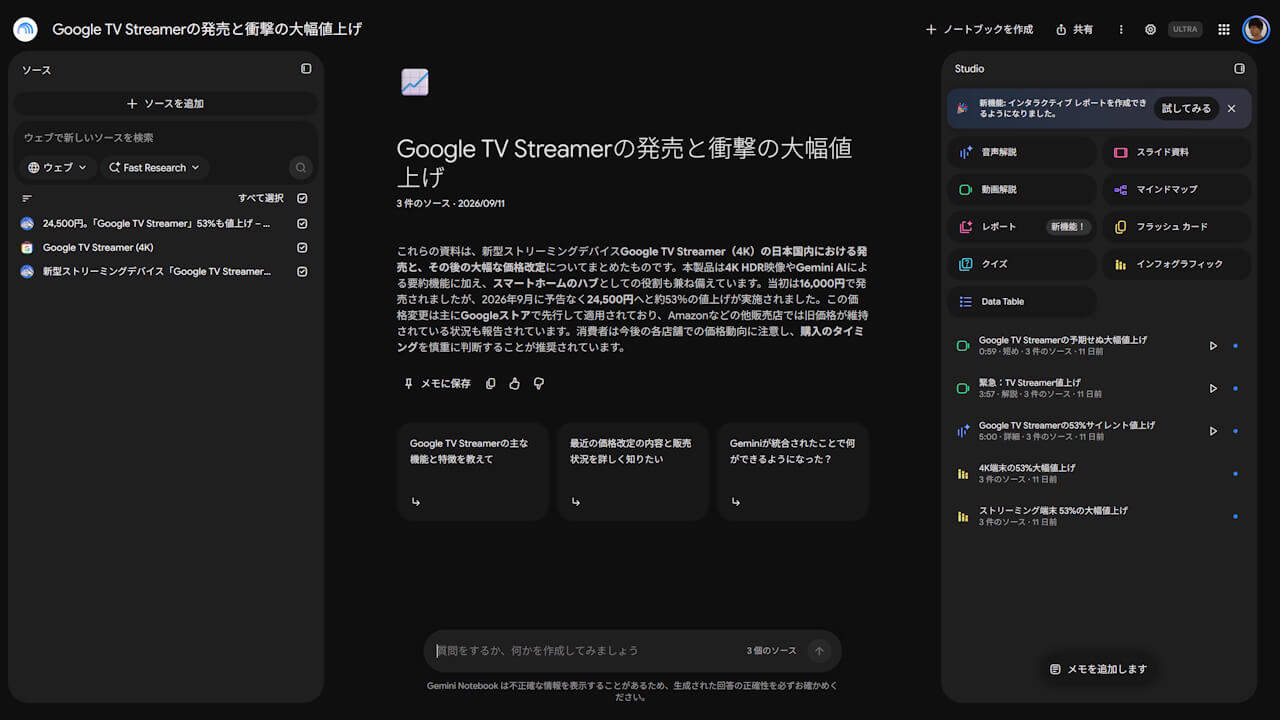Generate フラッシュ カード flashcards
Viewport: 1280px width, 720px height.
1177,227
